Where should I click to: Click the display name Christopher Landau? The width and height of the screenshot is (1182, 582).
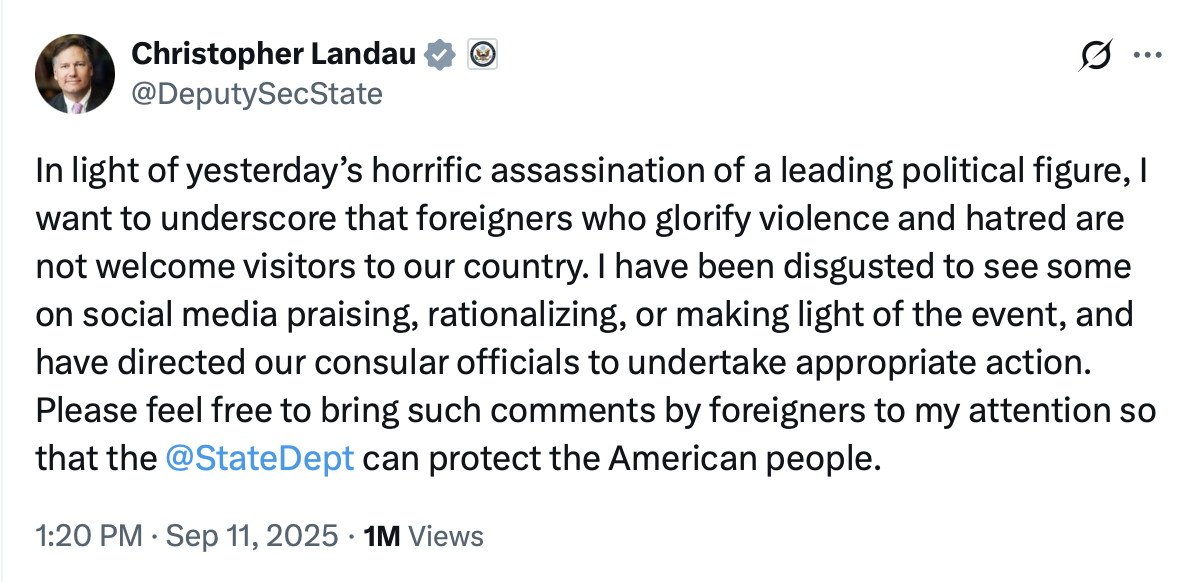pyautogui.click(x=274, y=54)
